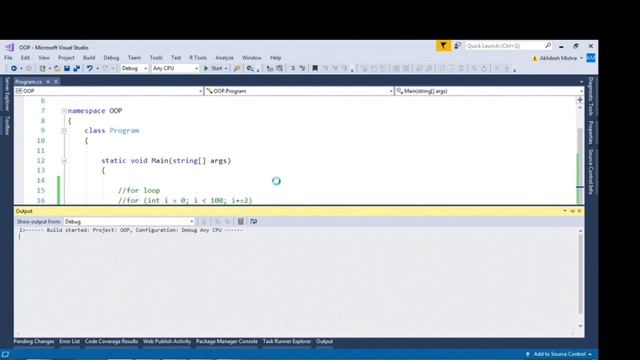
Task: Click the editor split window handle
Action: (580, 100)
